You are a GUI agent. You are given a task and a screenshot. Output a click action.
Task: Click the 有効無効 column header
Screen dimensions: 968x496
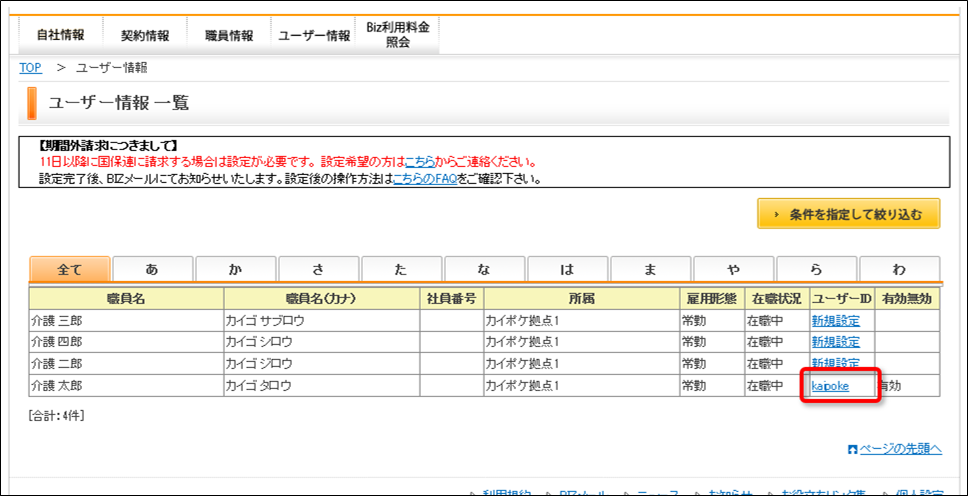[907, 299]
